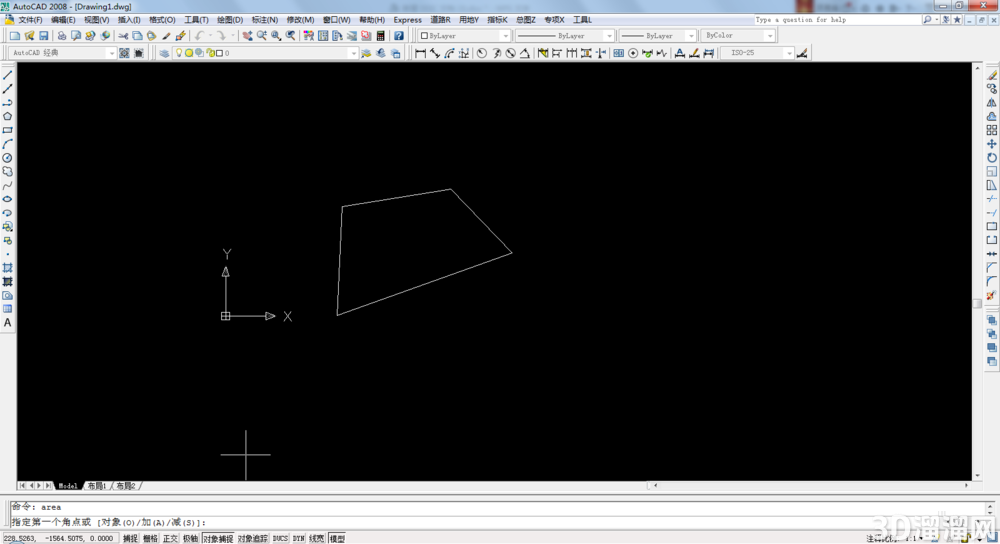Select the Erase modify tool
1000x544 pixels.
click(x=992, y=75)
